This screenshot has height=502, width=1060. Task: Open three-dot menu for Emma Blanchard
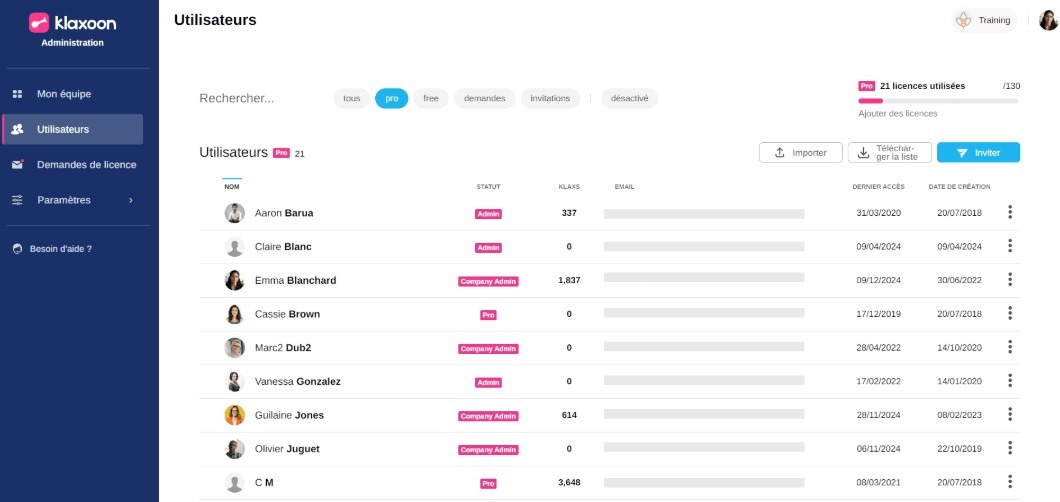click(1010, 280)
